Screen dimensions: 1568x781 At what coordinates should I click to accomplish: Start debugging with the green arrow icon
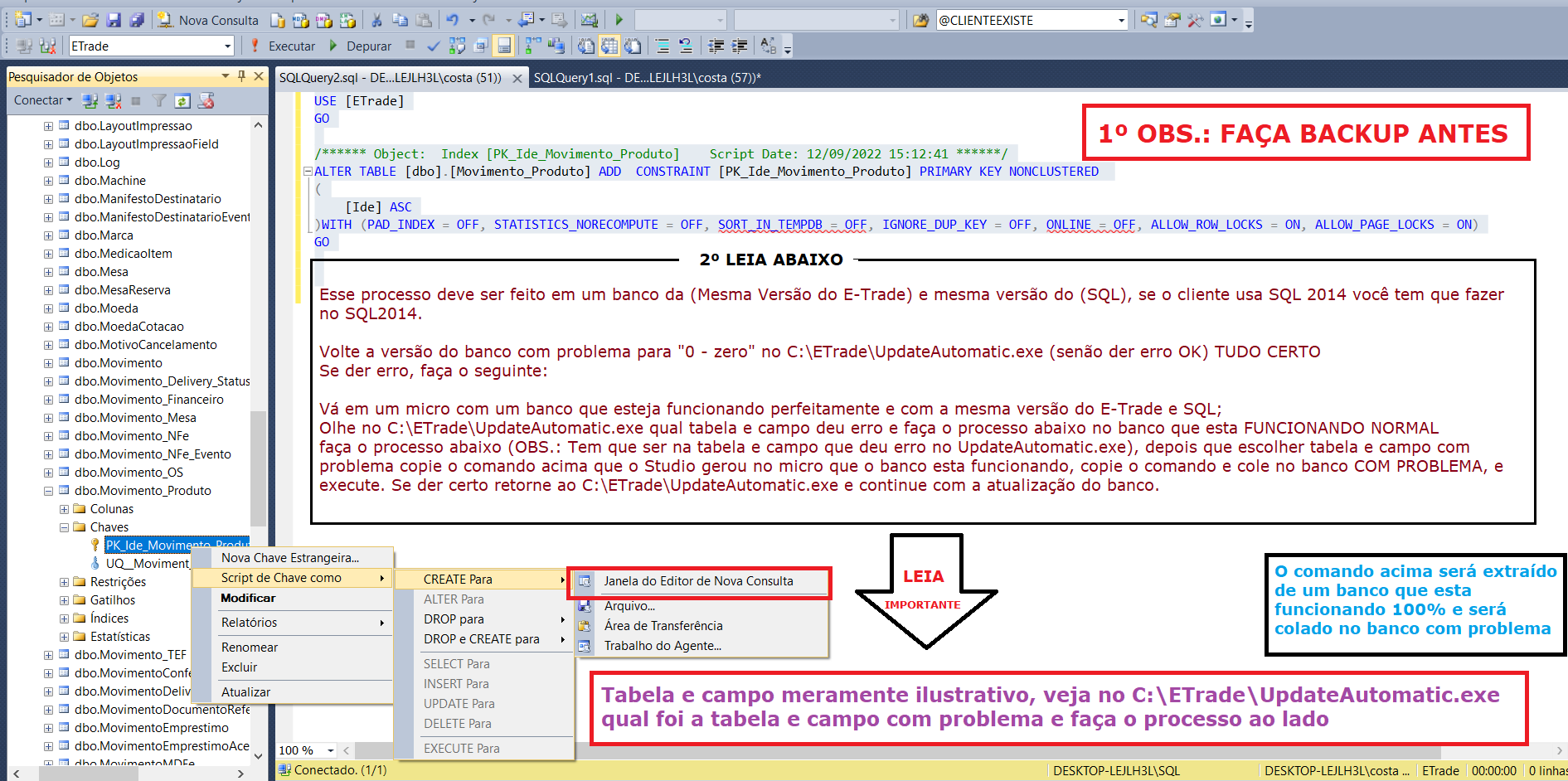click(x=619, y=20)
